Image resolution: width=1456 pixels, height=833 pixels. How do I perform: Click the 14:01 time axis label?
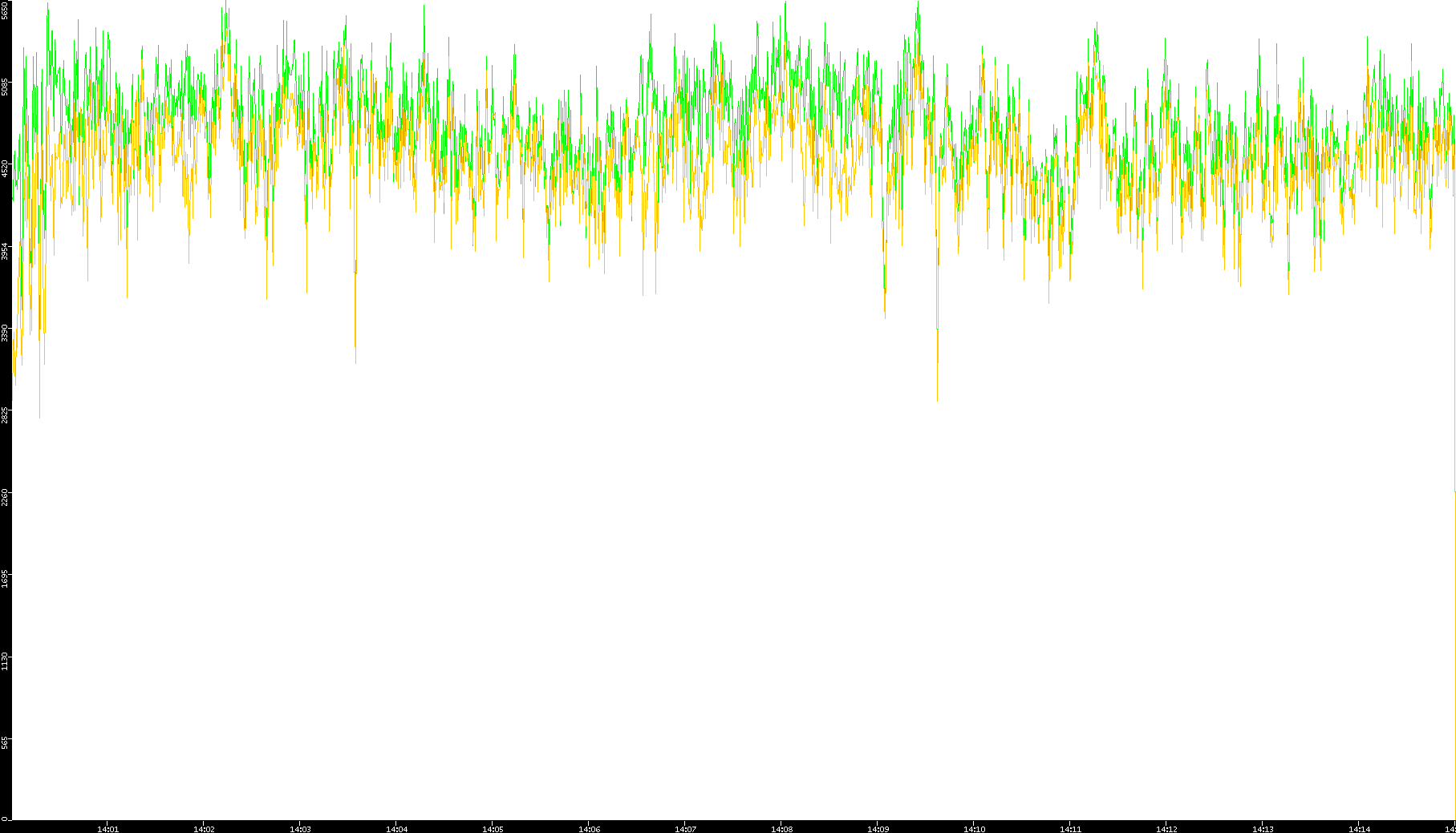click(x=107, y=829)
